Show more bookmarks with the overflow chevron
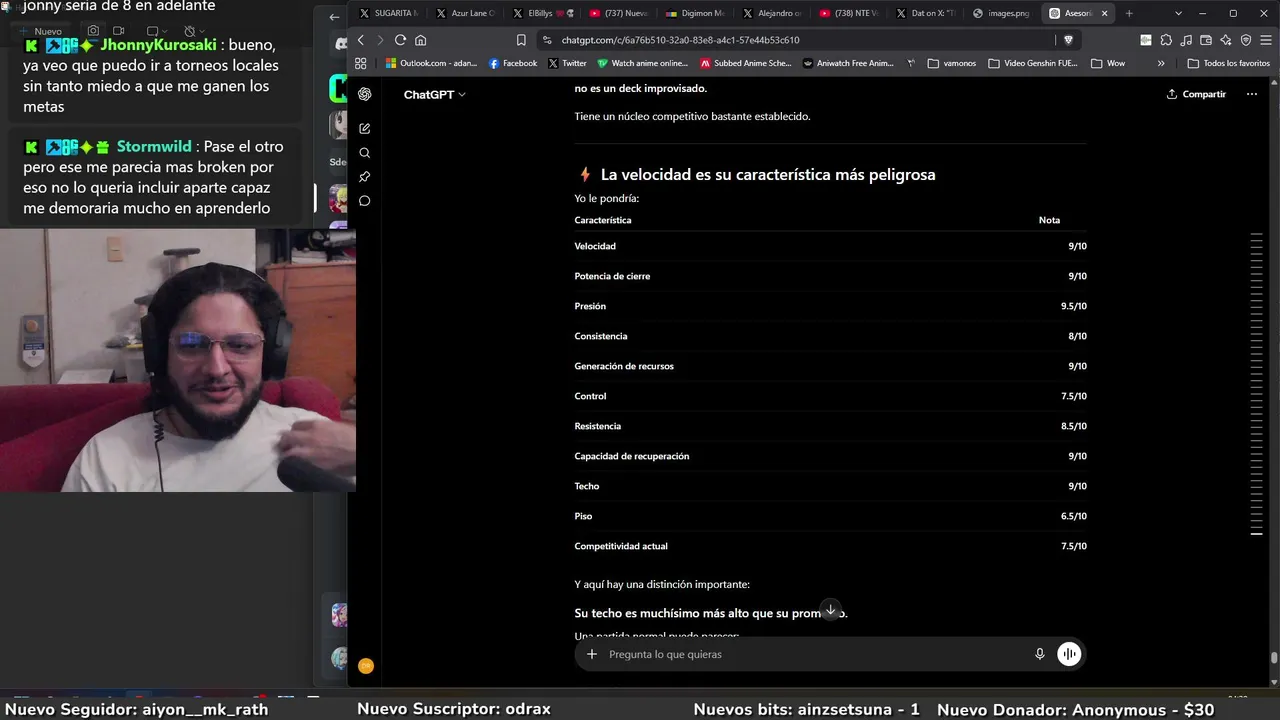The height and width of the screenshot is (720, 1280). tap(1161, 63)
